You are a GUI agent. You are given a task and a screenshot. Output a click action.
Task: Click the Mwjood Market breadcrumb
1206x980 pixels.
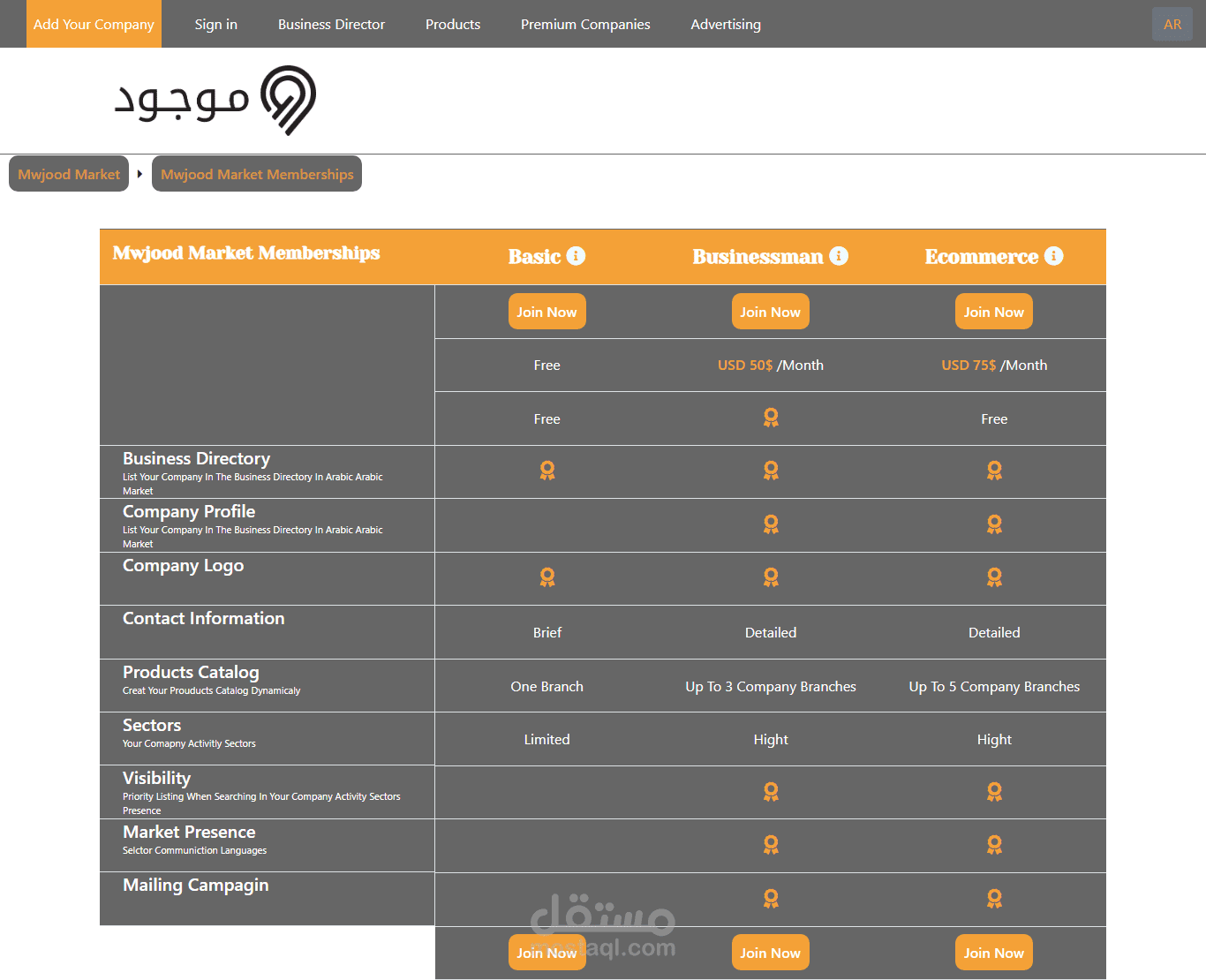point(69,174)
